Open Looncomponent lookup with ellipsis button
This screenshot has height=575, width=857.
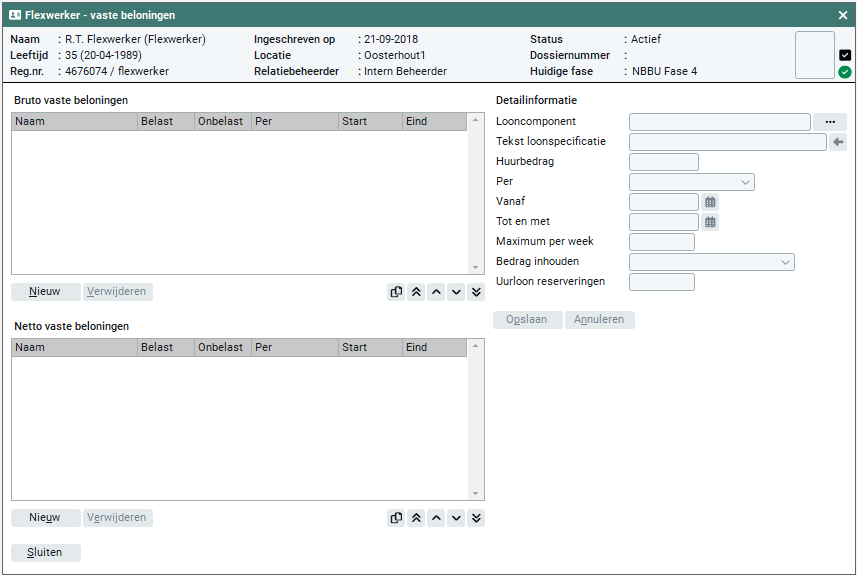point(830,122)
